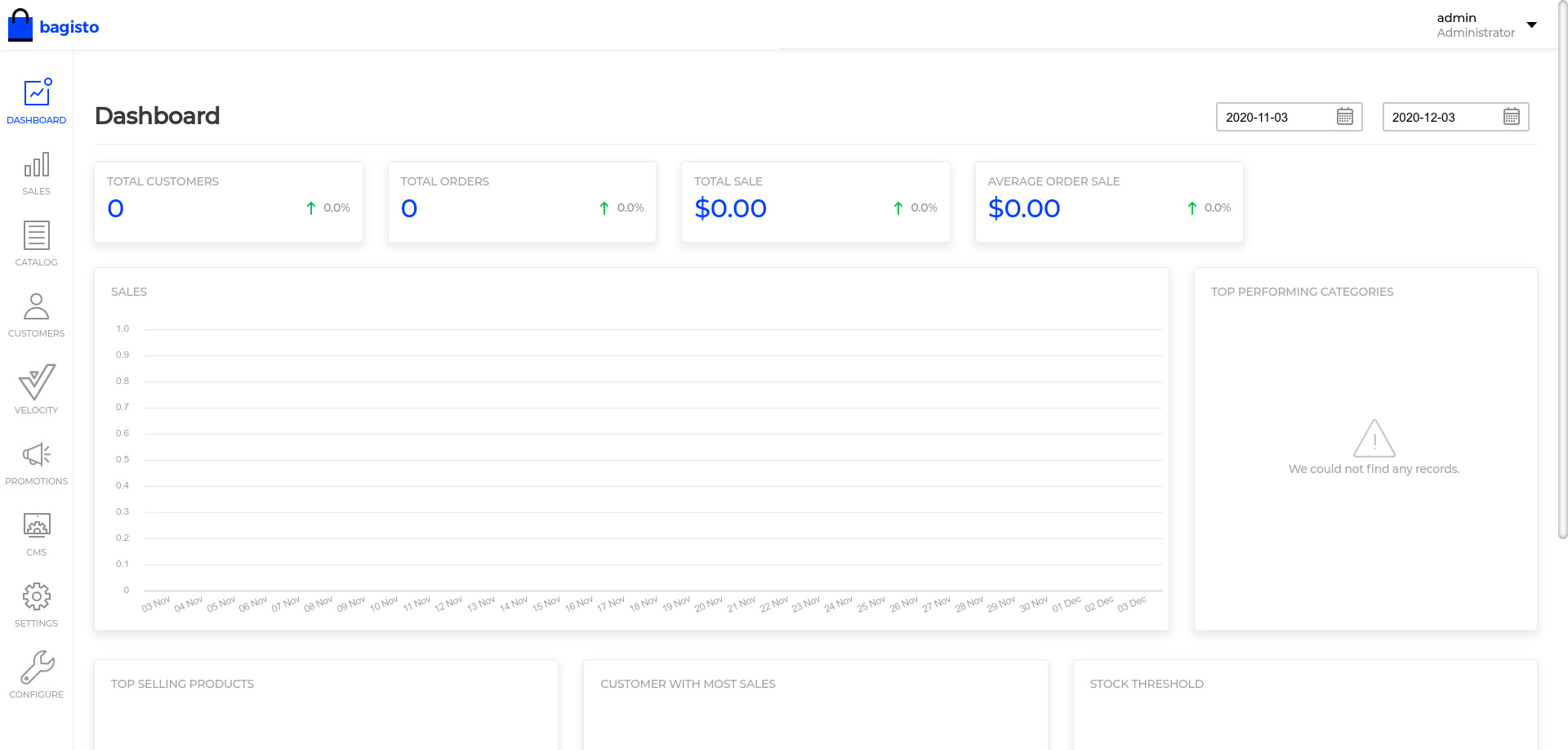Open the Customers person icon
This screenshot has height=750, width=1568.
pyautogui.click(x=36, y=307)
